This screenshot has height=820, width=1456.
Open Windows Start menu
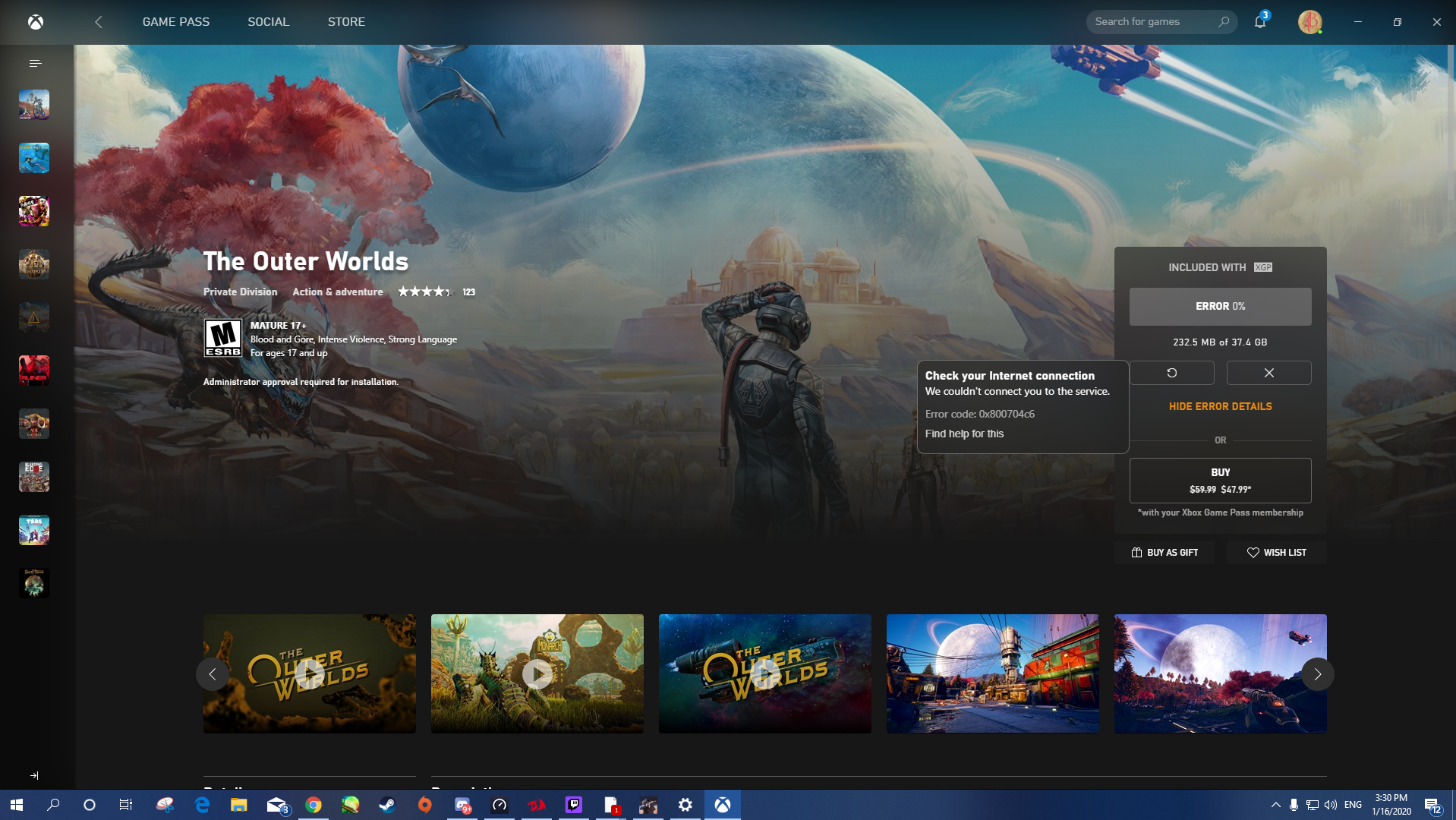tap(17, 805)
